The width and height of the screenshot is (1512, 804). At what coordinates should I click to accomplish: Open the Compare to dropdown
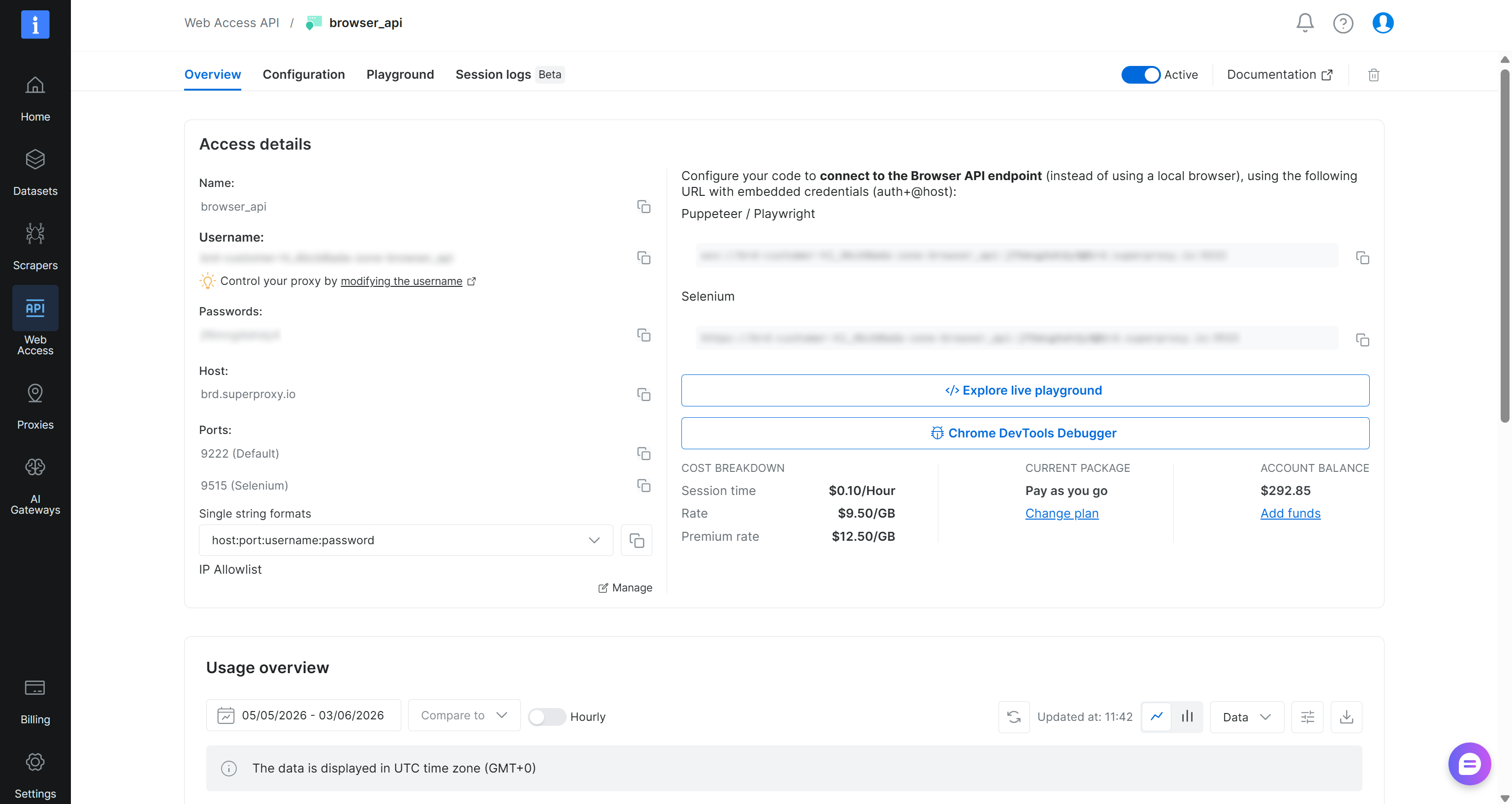[464, 715]
